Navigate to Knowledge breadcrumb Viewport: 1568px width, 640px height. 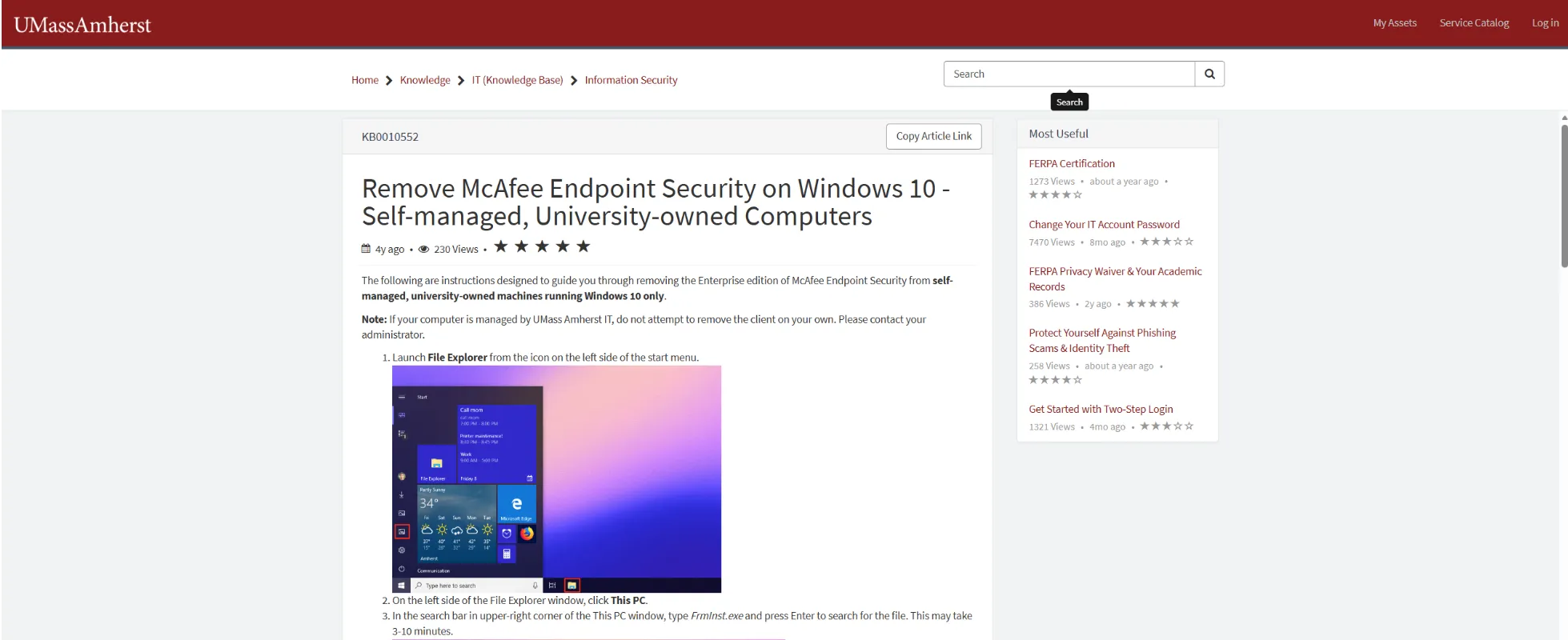pyautogui.click(x=425, y=80)
